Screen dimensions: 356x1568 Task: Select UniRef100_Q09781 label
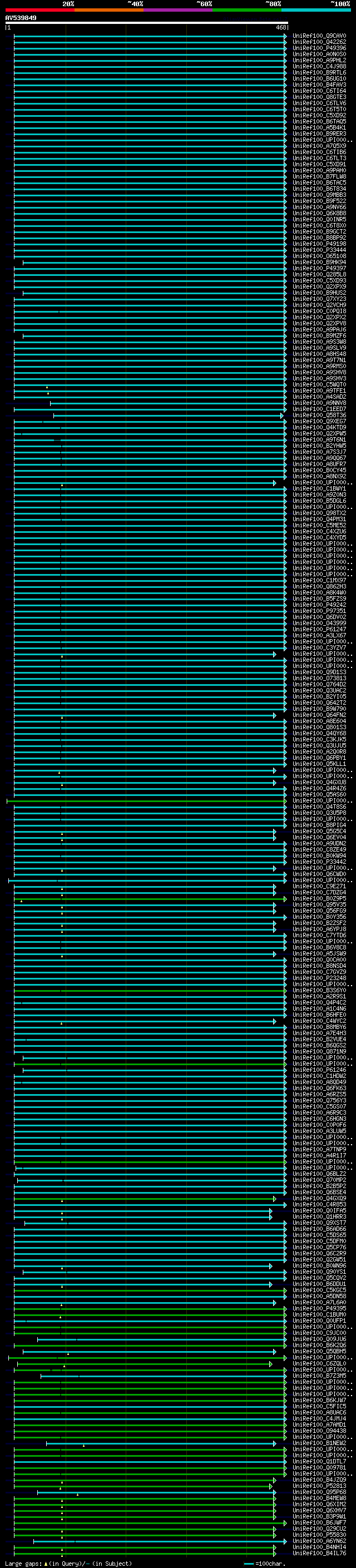coord(319,1468)
